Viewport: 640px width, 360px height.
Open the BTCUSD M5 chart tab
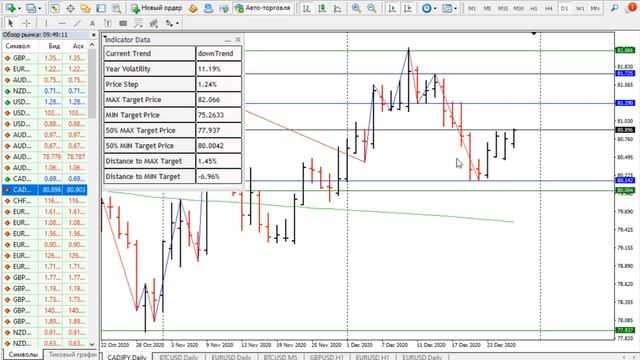(280, 357)
